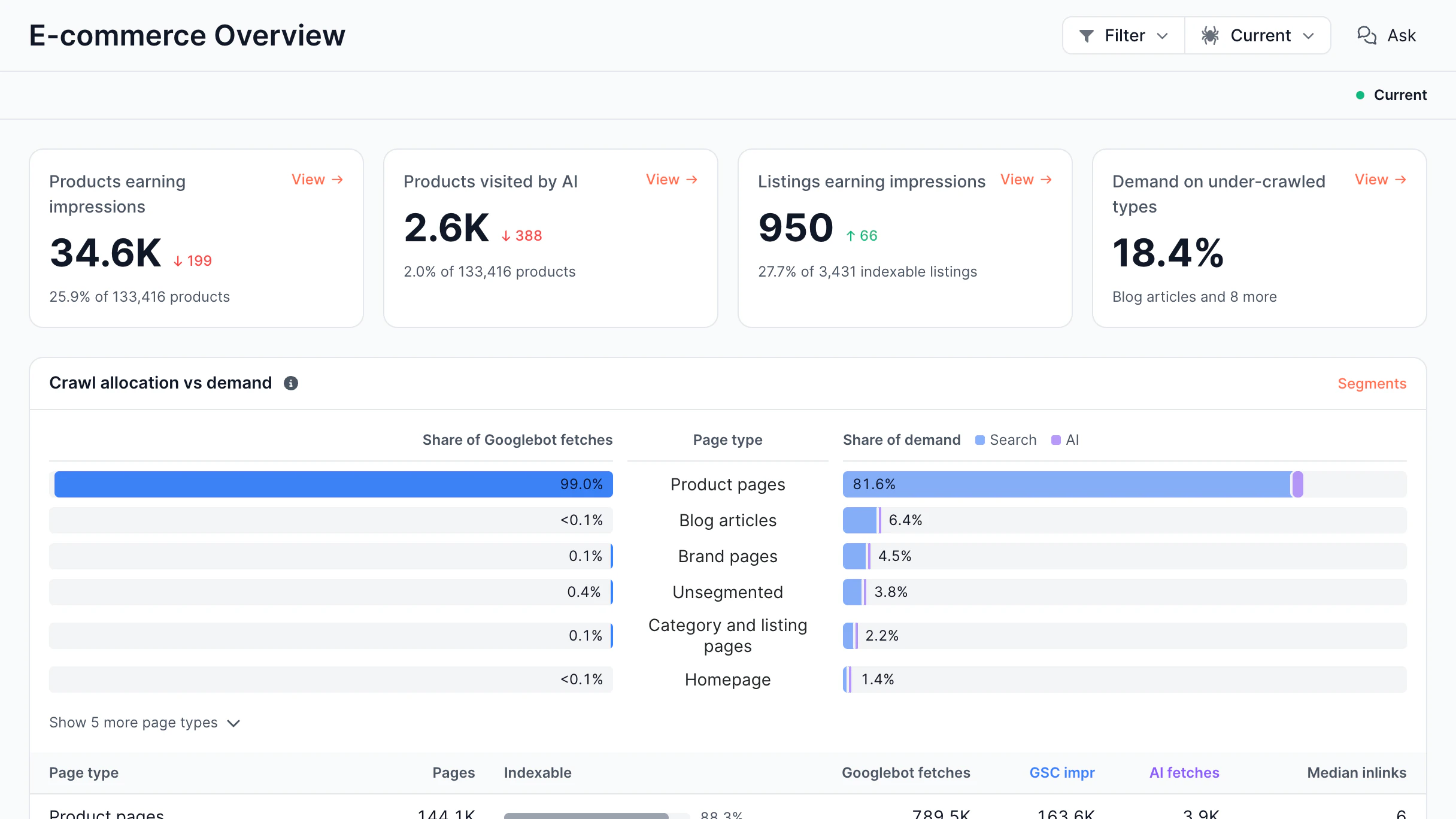The width and height of the screenshot is (1456, 819).
Task: Click the 2.6K products visited value
Action: (x=447, y=227)
